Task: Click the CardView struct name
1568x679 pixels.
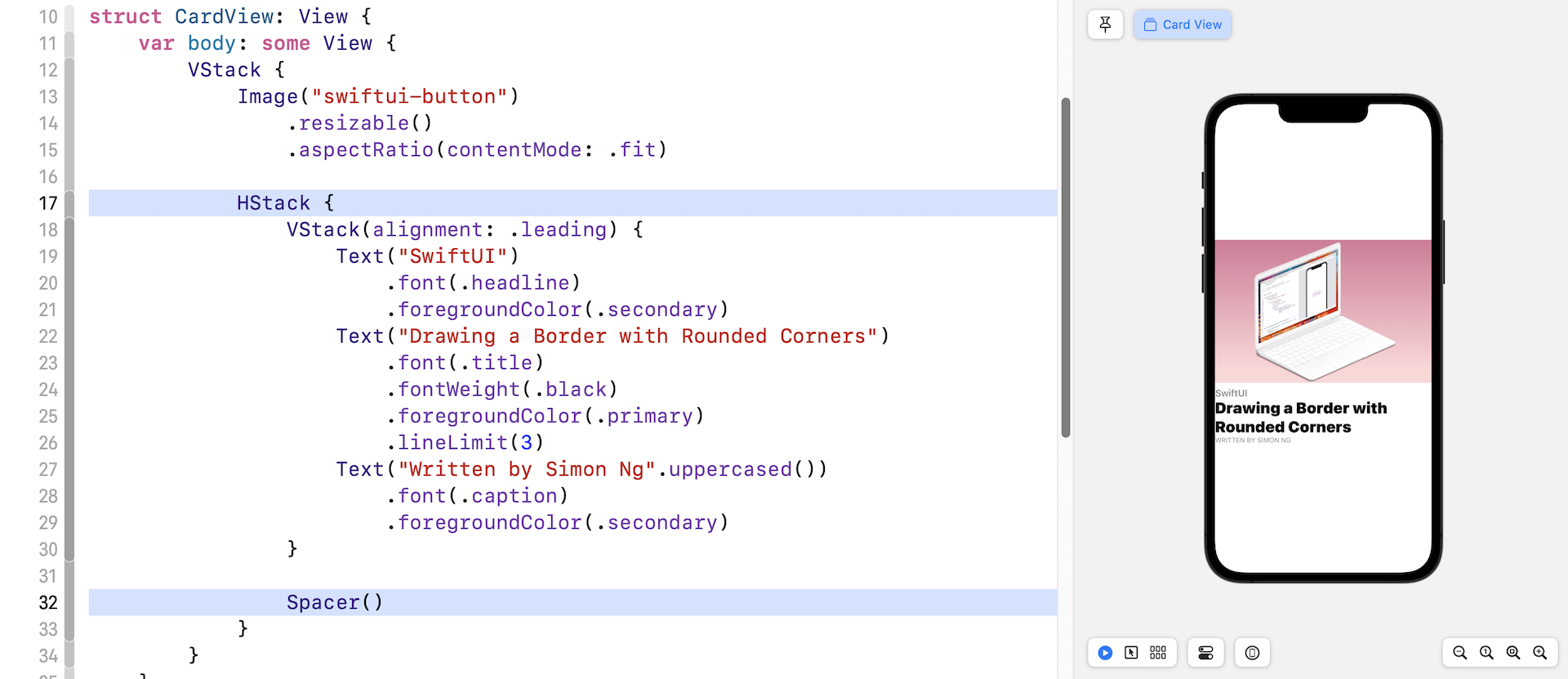Action: point(225,16)
